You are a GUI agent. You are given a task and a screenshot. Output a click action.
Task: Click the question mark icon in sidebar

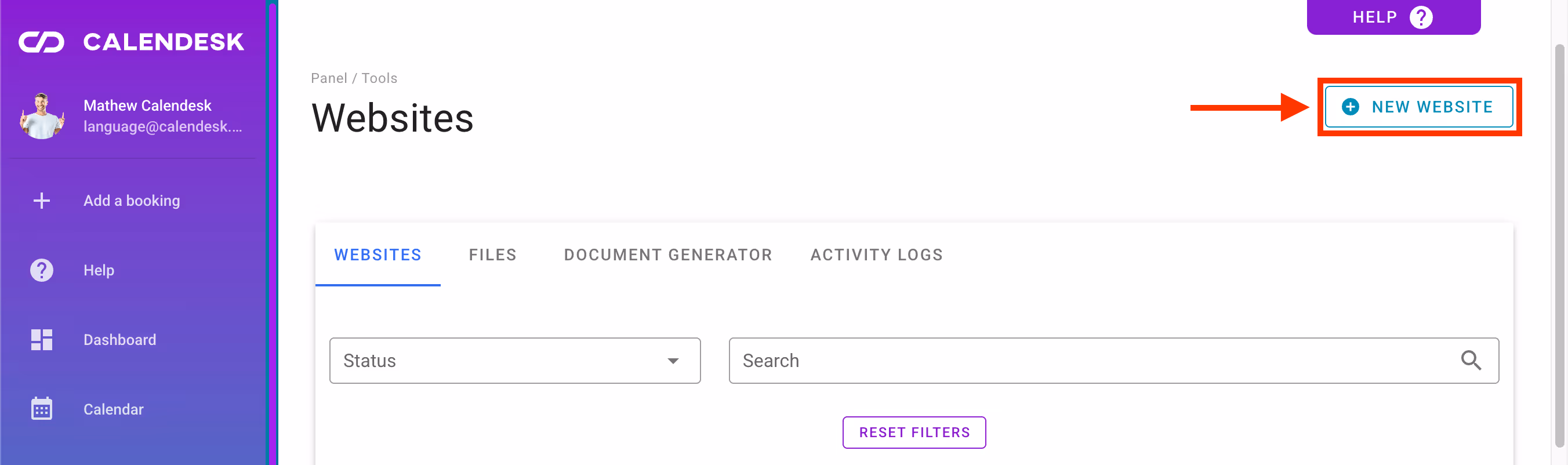point(41,270)
